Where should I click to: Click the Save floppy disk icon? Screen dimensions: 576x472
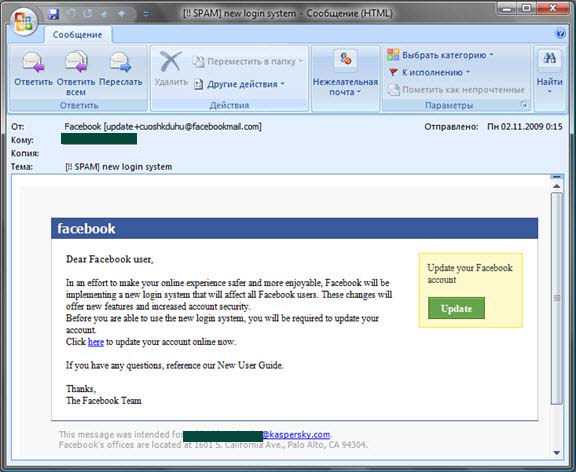[54, 14]
